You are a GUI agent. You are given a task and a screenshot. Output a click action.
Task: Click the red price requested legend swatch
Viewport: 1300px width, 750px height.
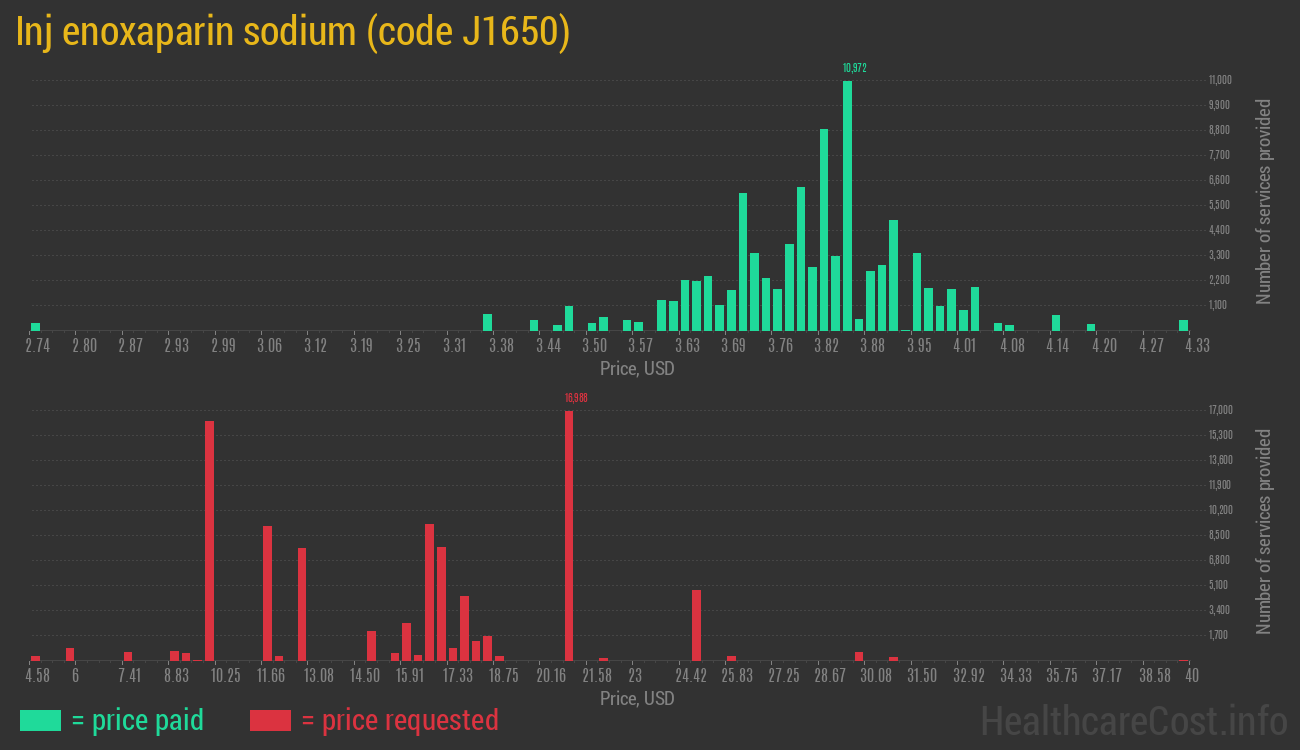click(270, 720)
